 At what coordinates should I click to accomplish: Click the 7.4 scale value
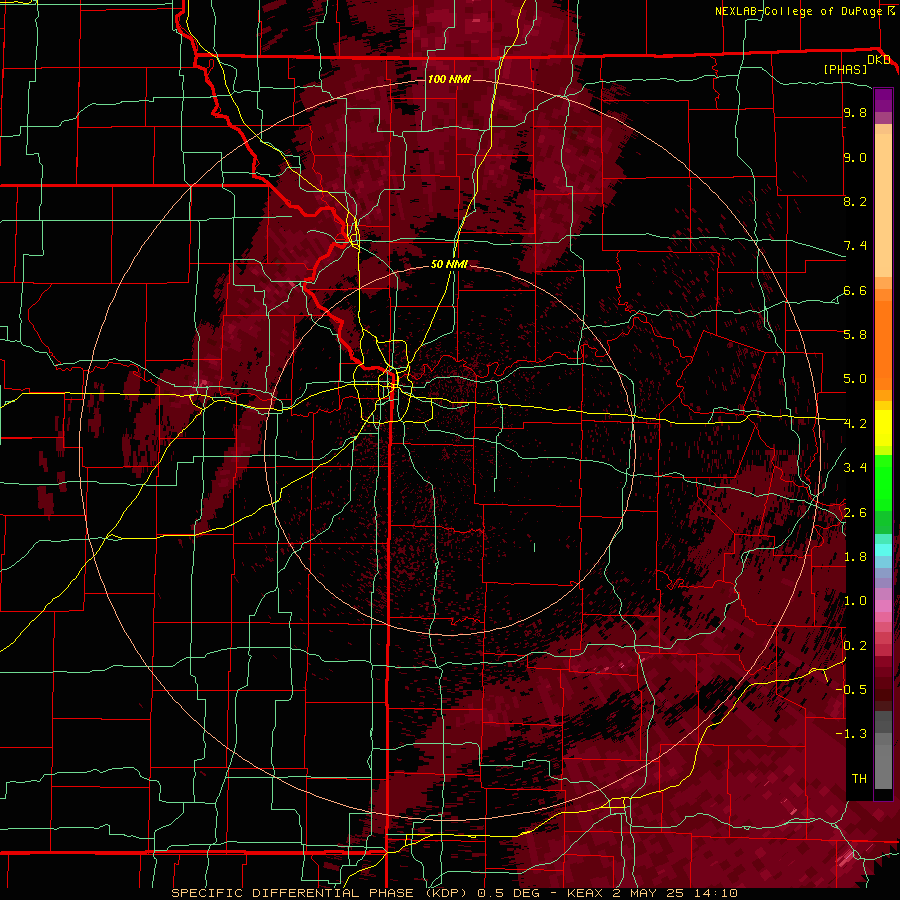[855, 246]
